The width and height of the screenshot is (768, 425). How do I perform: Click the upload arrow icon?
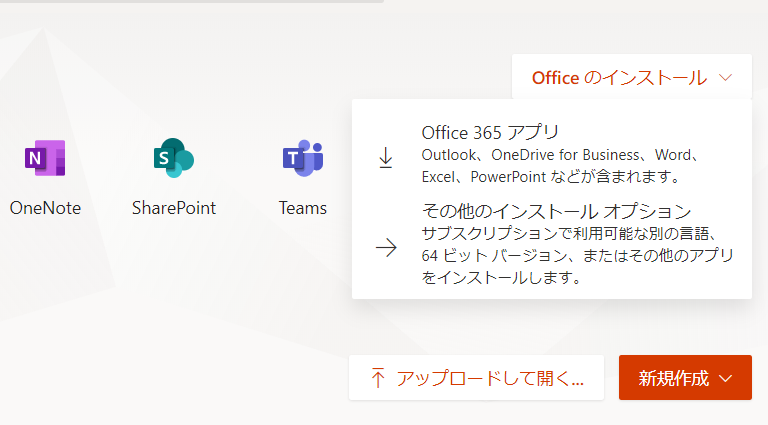coord(378,378)
